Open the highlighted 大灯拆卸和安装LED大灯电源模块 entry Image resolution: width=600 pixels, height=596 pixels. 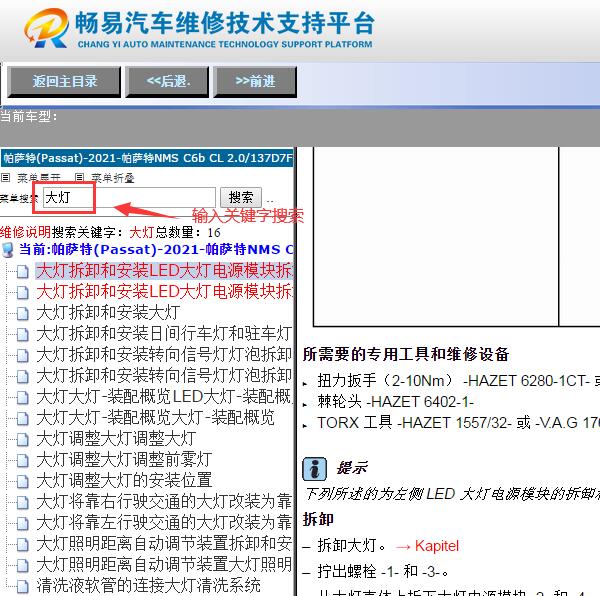[x=165, y=270]
